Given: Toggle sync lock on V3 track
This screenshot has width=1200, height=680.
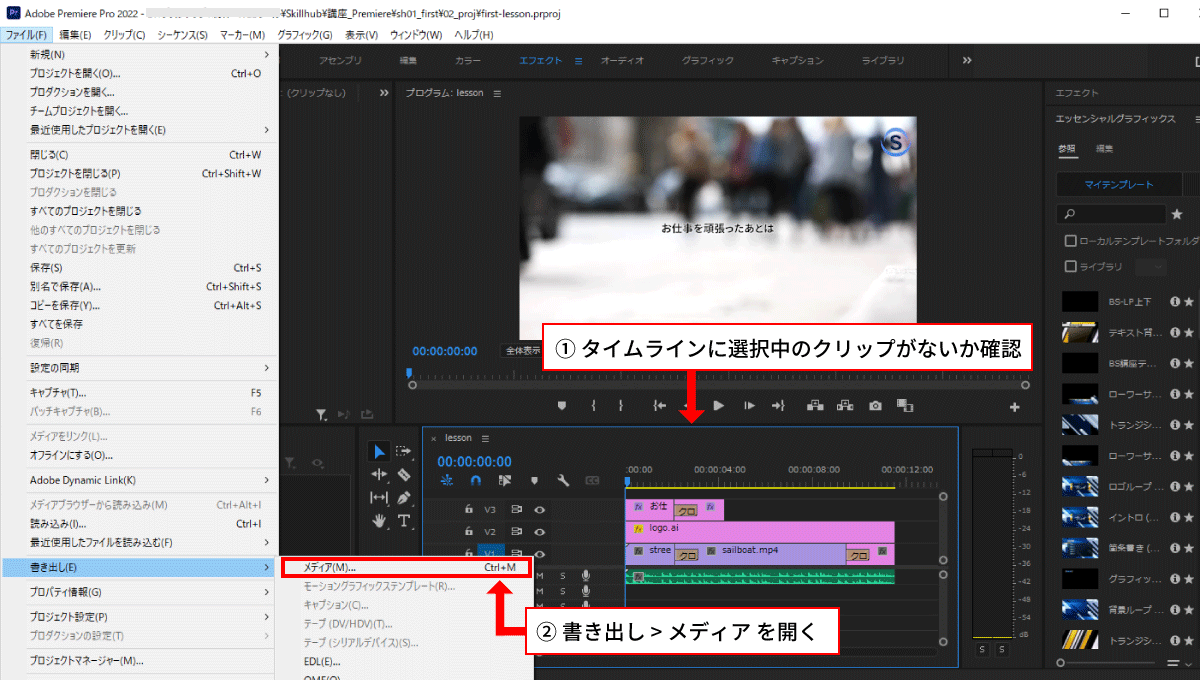Looking at the screenshot, I should [x=517, y=509].
